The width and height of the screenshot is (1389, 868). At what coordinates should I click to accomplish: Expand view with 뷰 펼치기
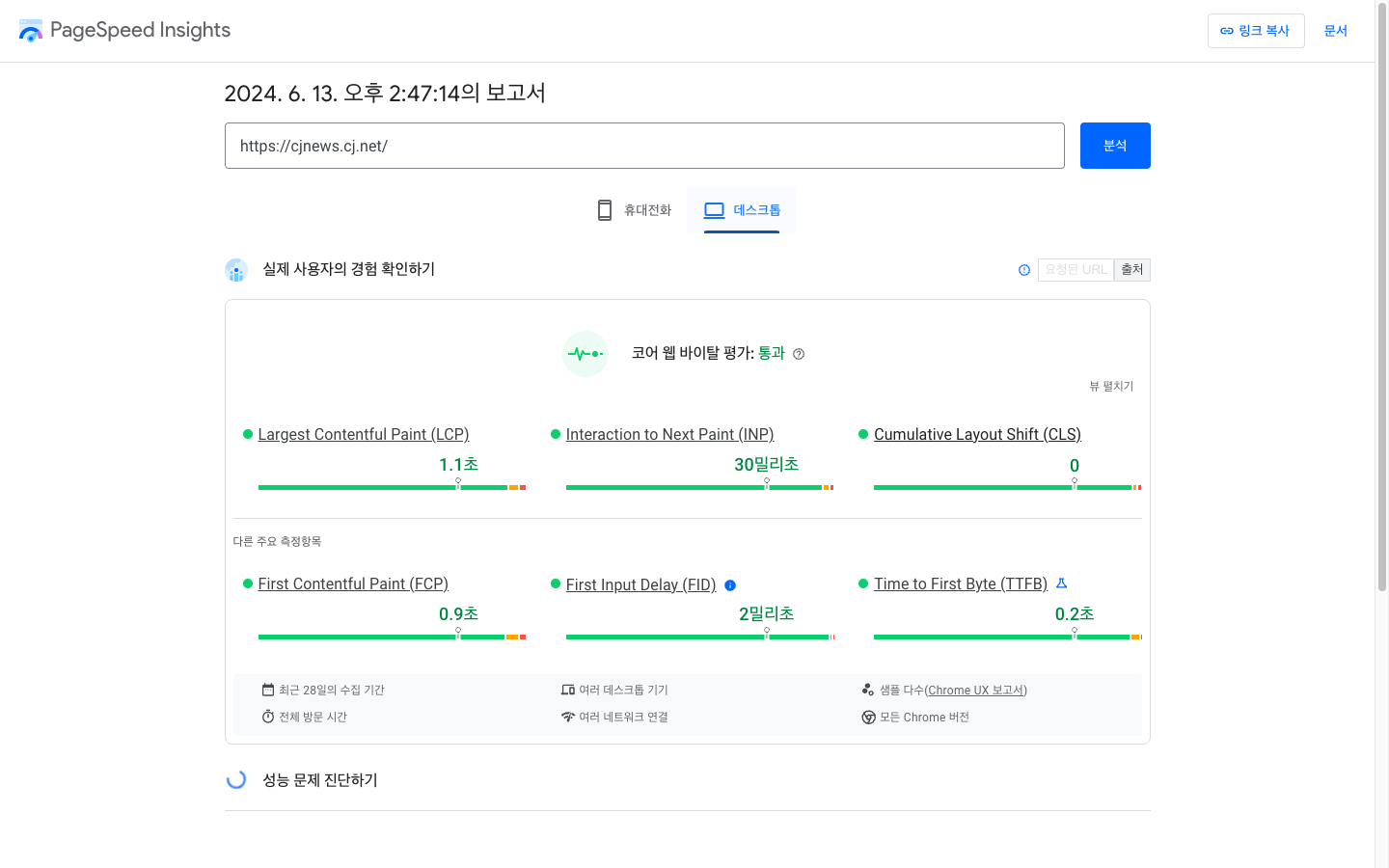point(1111,386)
